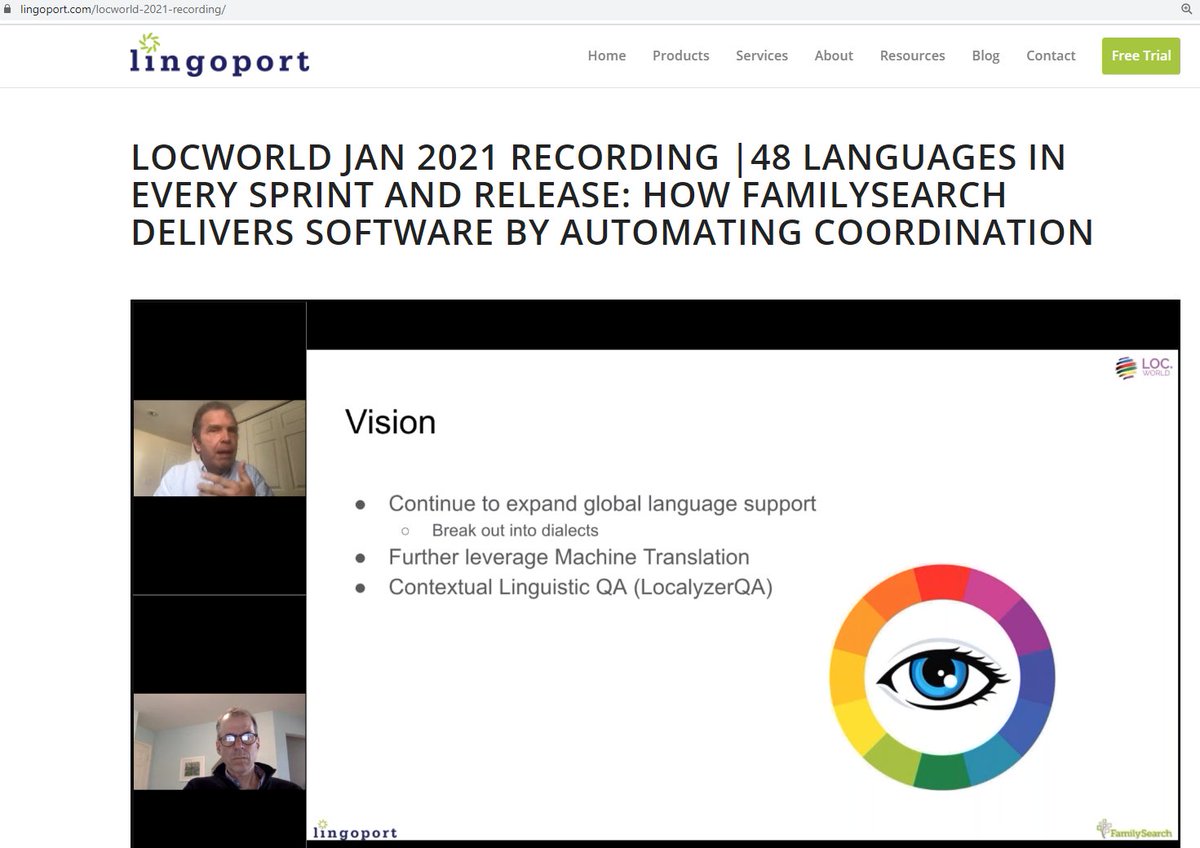Click the Lingoport logo in the header
This screenshot has height=848, width=1200.
tap(219, 55)
